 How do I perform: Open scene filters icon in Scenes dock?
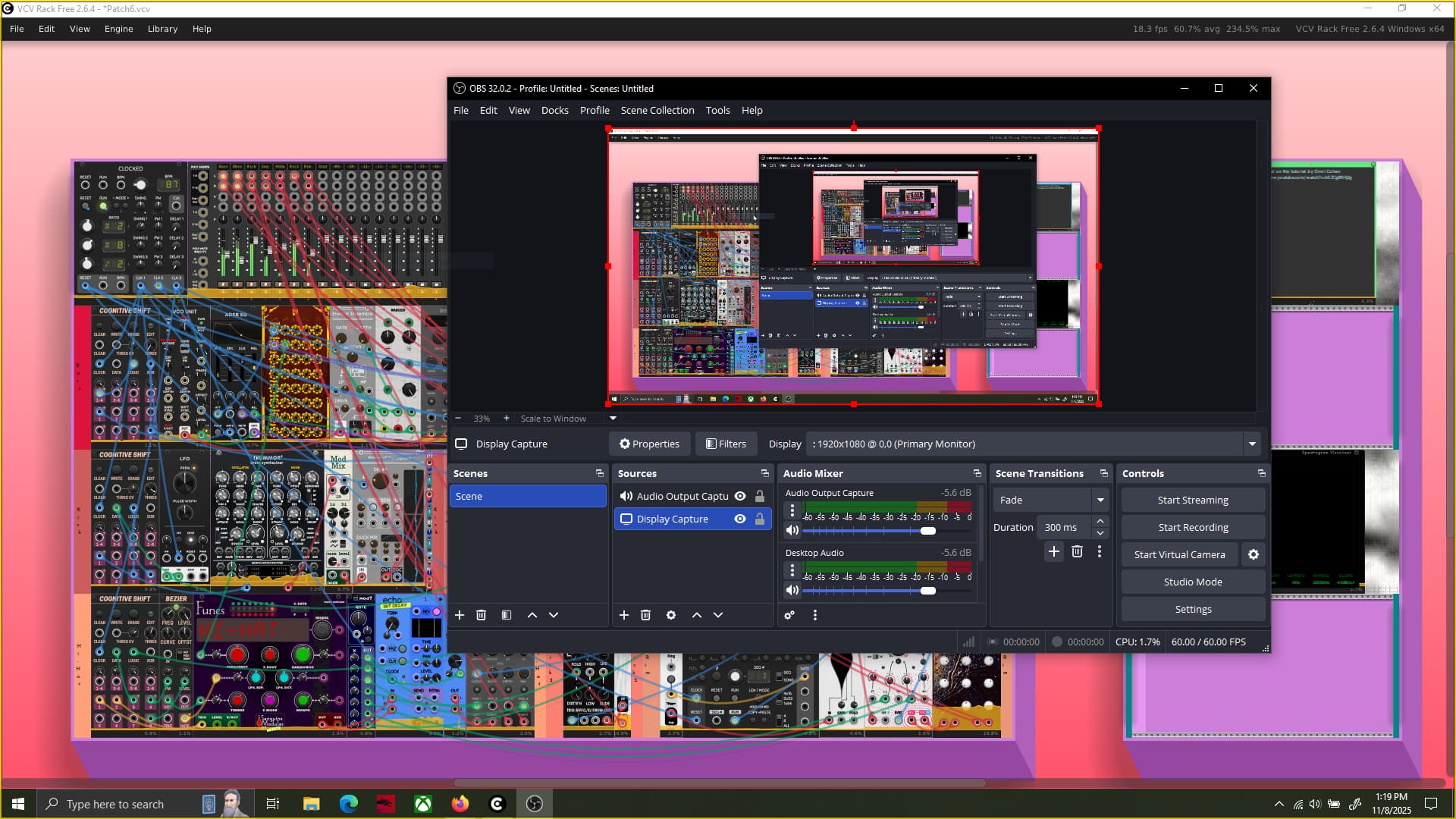click(x=506, y=615)
